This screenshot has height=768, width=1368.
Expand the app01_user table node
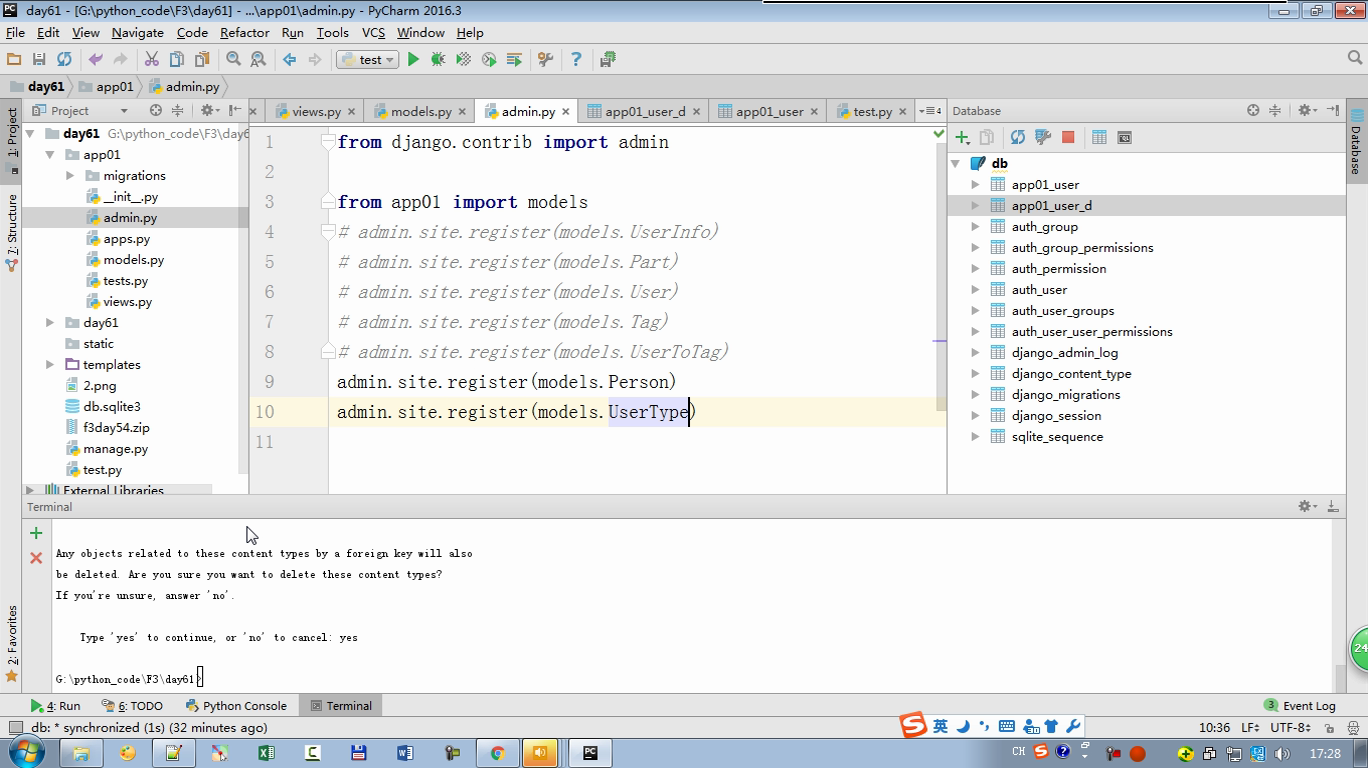coord(975,185)
